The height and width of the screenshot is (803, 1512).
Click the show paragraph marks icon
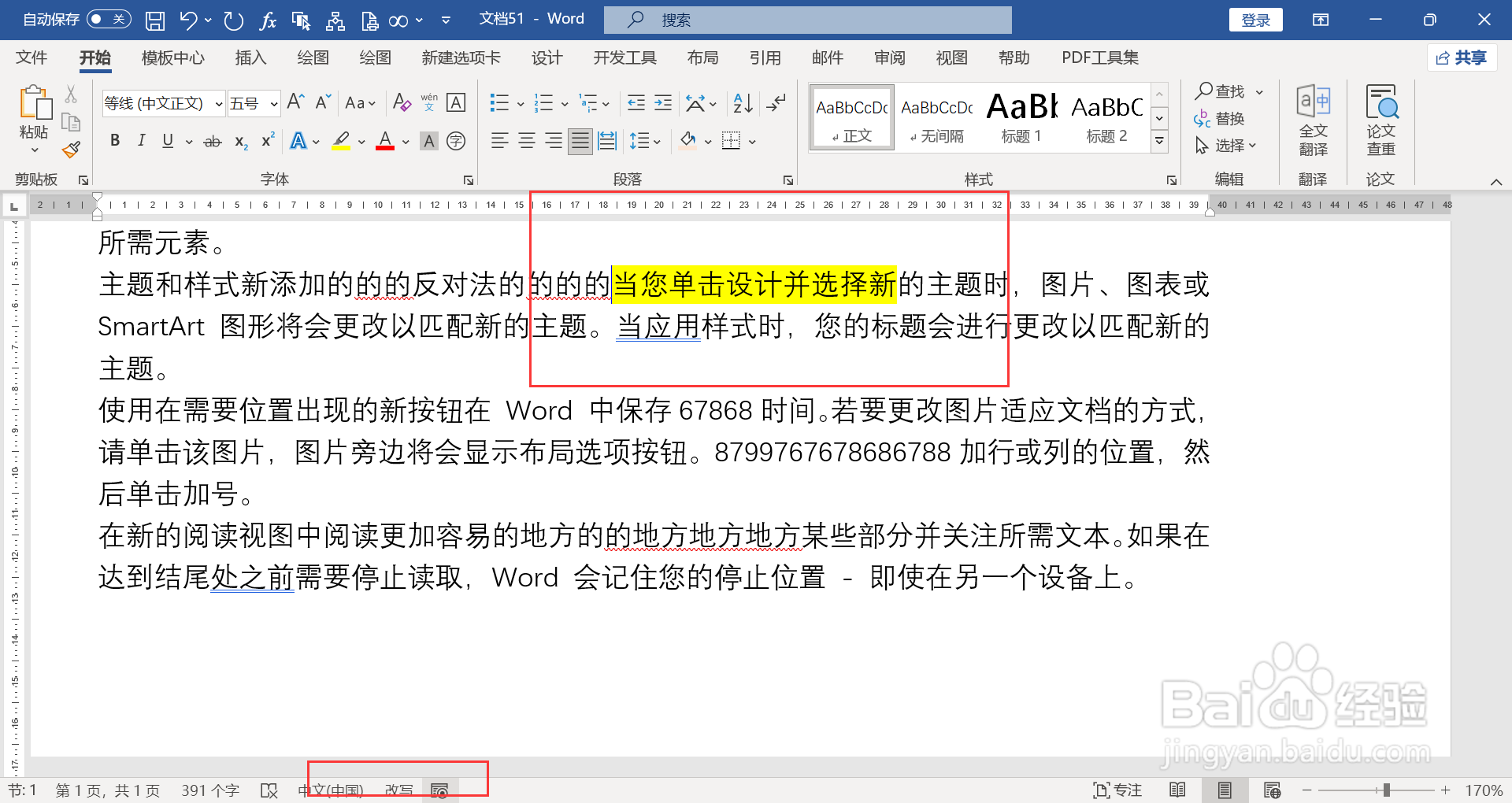coord(776,102)
